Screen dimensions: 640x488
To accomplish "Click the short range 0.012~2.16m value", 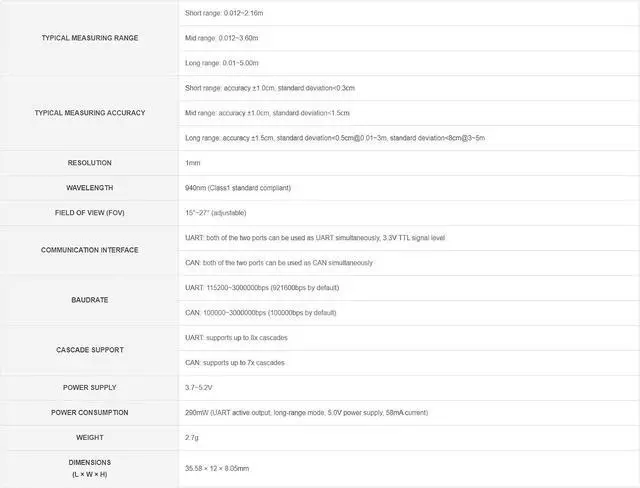I will pyautogui.click(x=224, y=13).
